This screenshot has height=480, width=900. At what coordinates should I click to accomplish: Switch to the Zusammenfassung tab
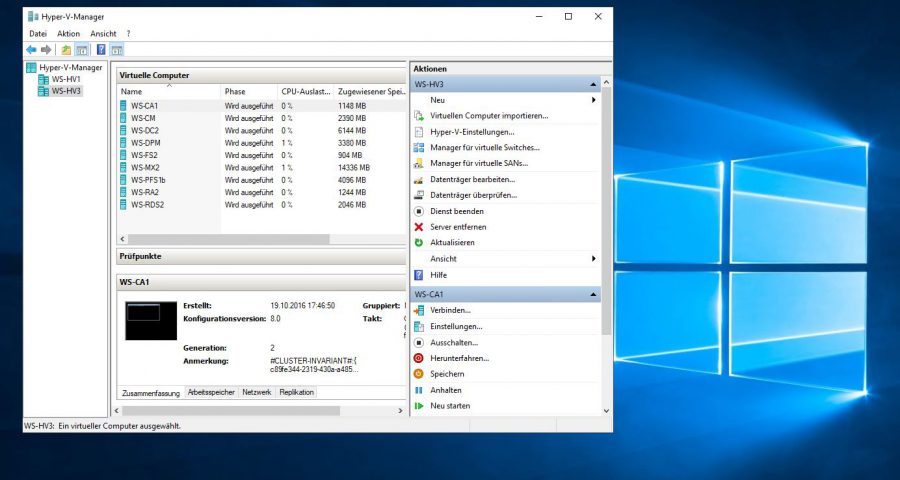[x=151, y=393]
